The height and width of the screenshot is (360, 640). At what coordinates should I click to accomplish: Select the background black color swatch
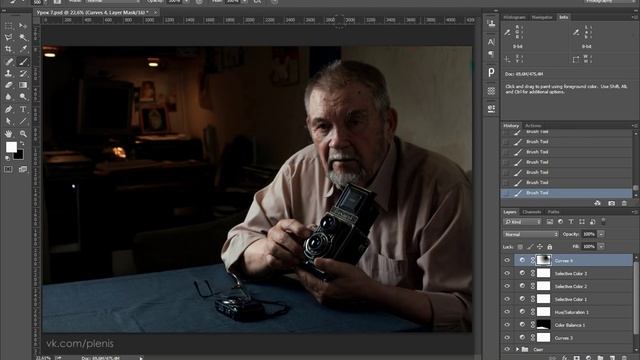[19, 155]
